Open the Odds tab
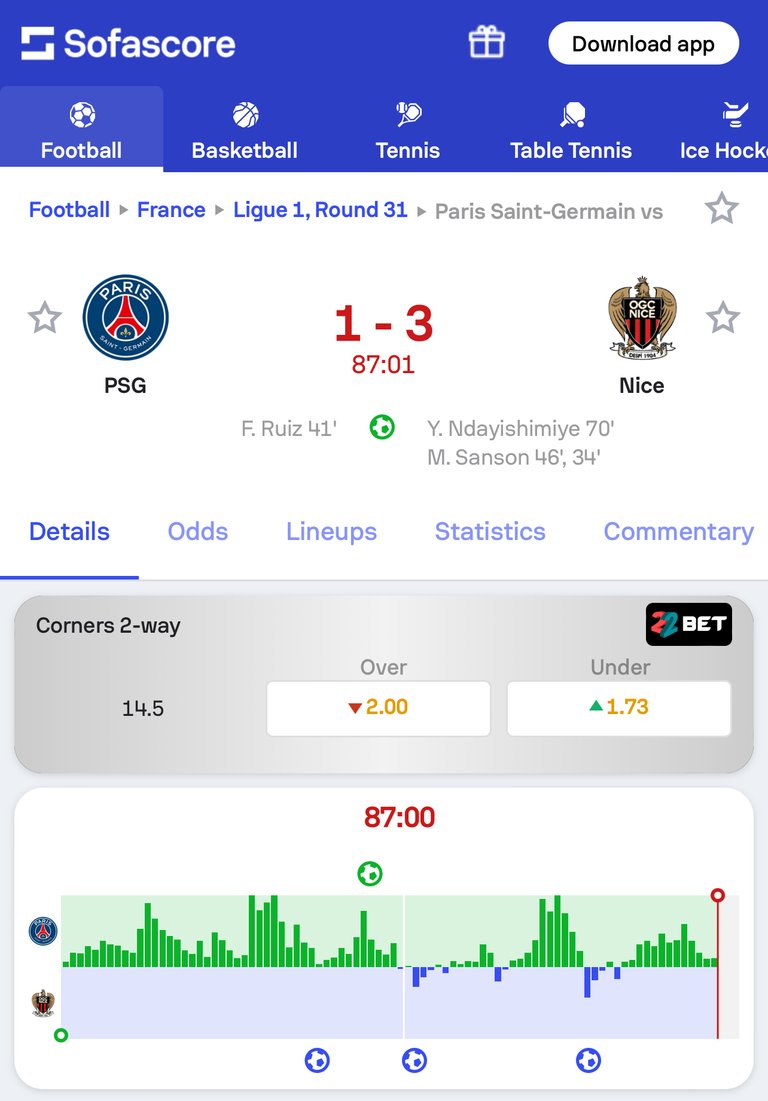This screenshot has width=768, height=1101. coord(198,532)
